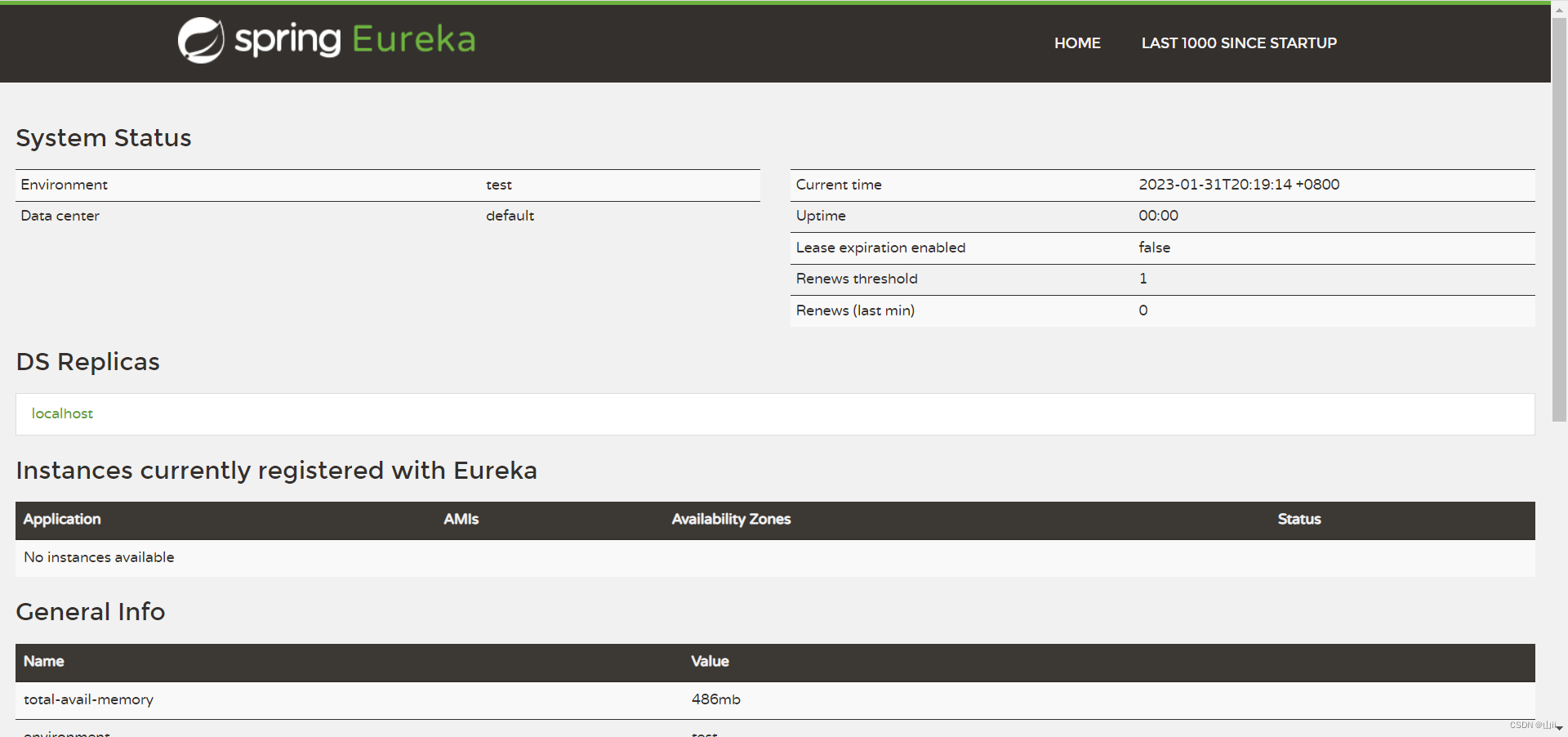The image size is (1568, 737).
Task: Select Instances currently registered with Eureka heading
Action: click(x=277, y=471)
